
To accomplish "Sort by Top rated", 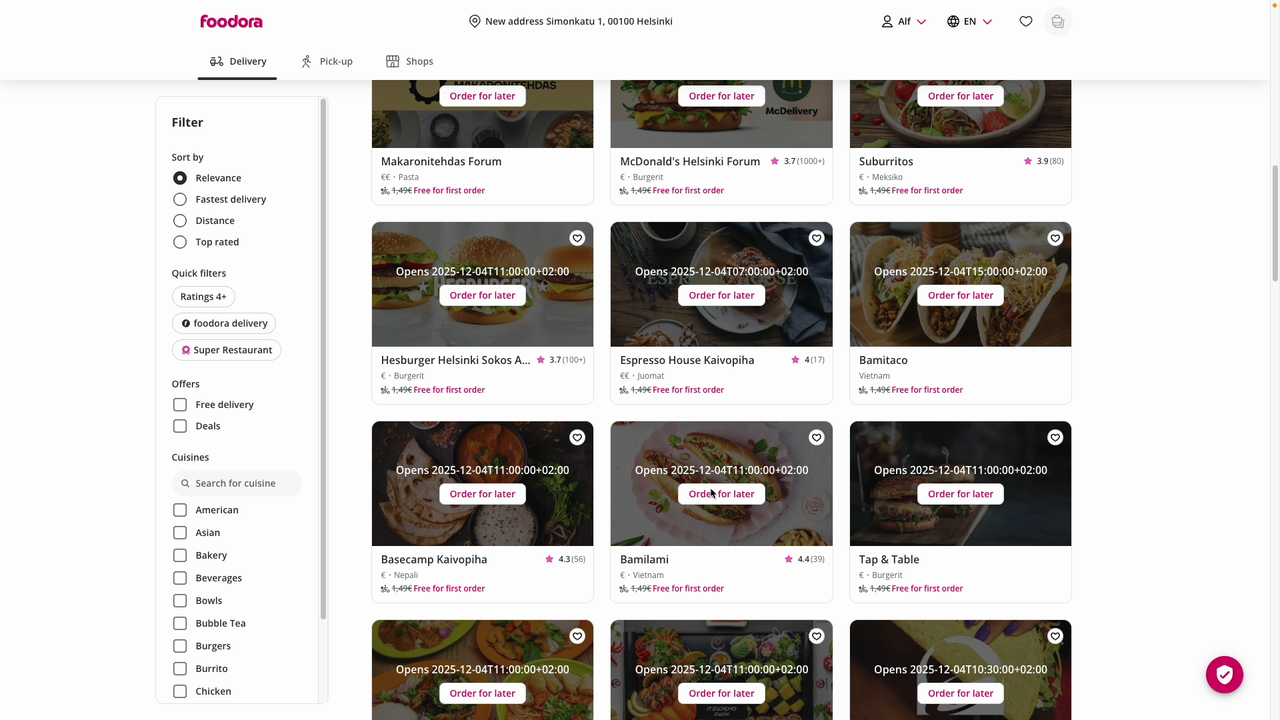I will point(180,242).
